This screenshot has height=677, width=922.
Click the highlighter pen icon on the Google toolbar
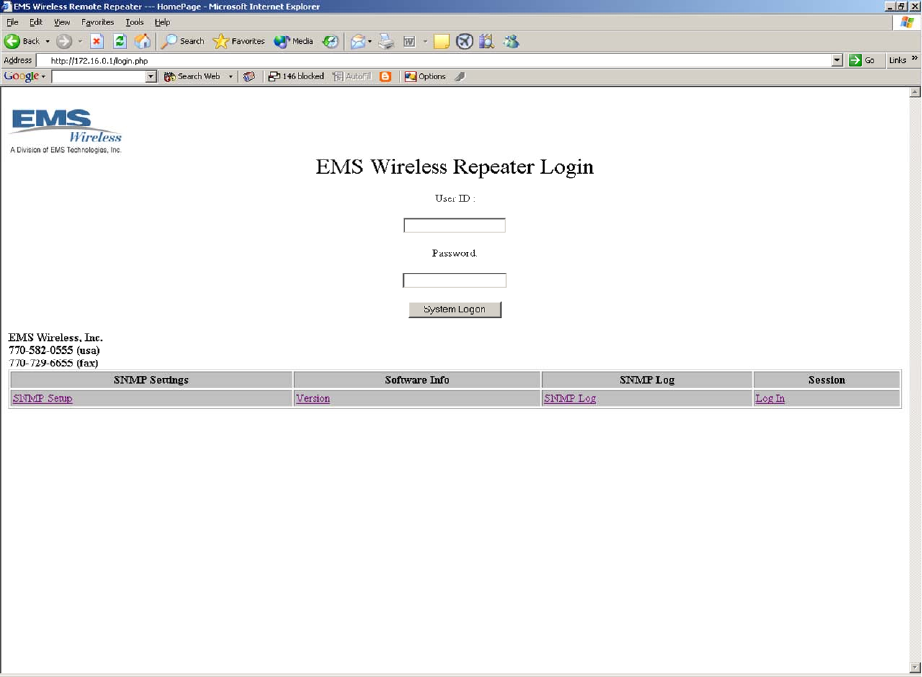point(460,76)
